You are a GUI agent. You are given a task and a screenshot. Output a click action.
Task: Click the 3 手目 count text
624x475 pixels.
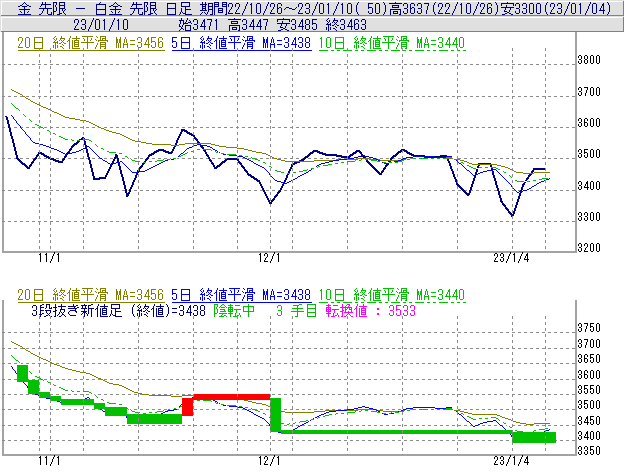[x=296, y=310]
